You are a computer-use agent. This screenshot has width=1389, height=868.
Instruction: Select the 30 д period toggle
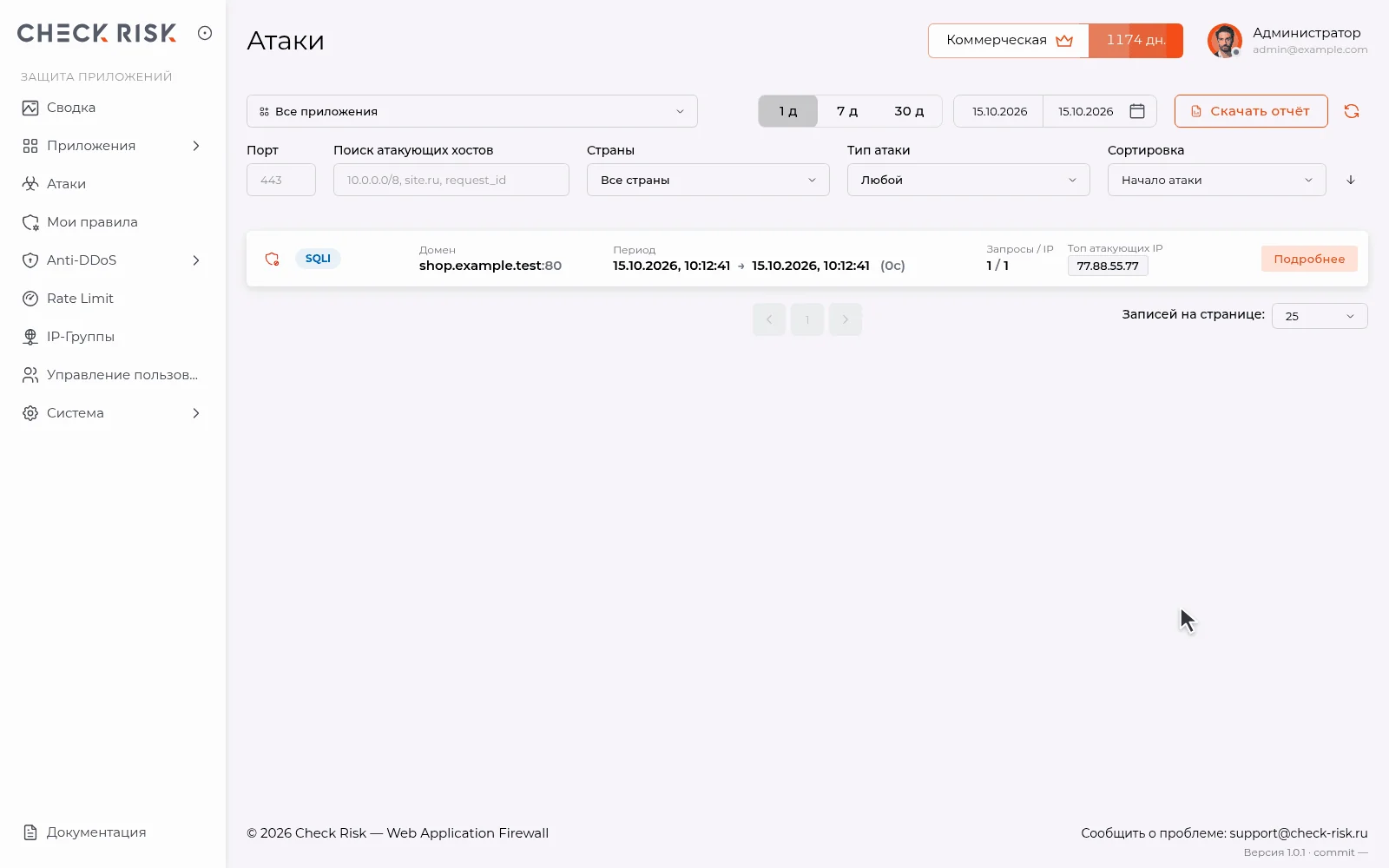pos(909,111)
